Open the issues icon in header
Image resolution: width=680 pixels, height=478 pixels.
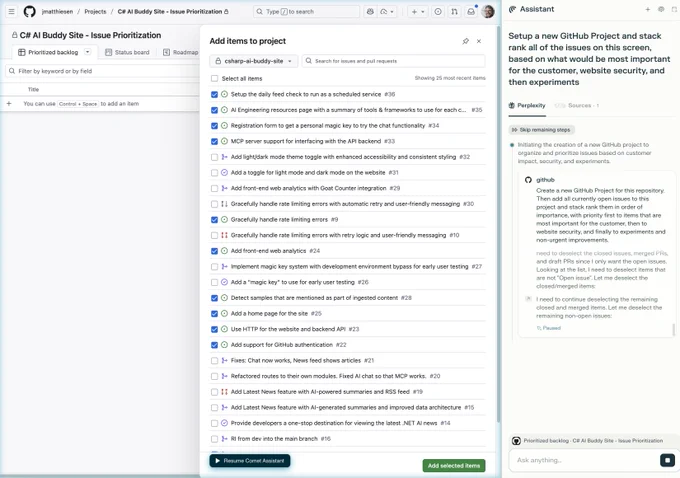(x=438, y=12)
